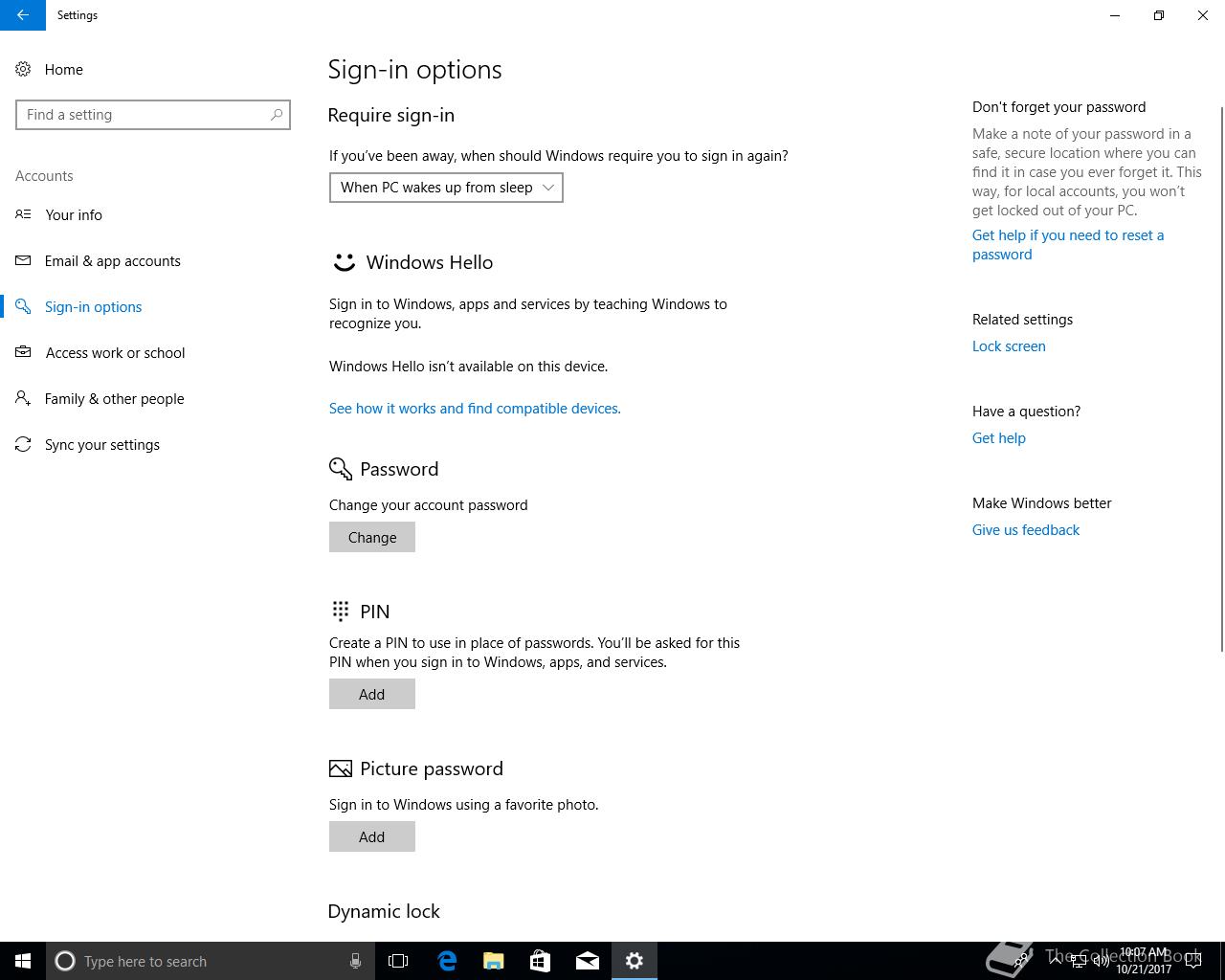Screen dimensions: 1225x980
Task: Click the Windows Hello heading
Action: pos(429,262)
